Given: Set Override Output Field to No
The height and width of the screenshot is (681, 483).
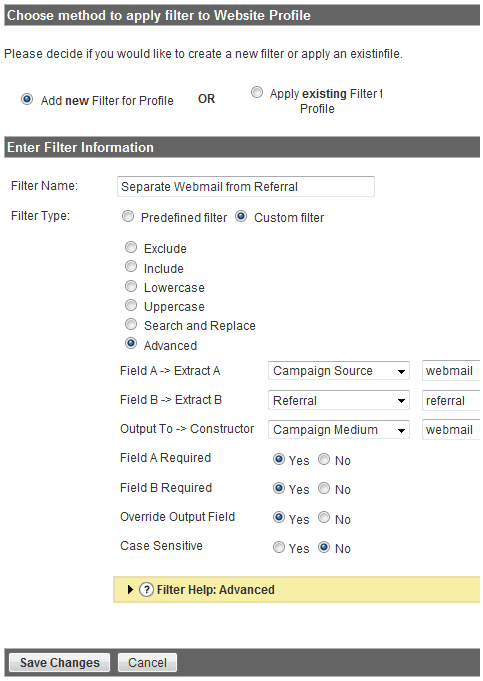Looking at the screenshot, I should (x=324, y=517).
